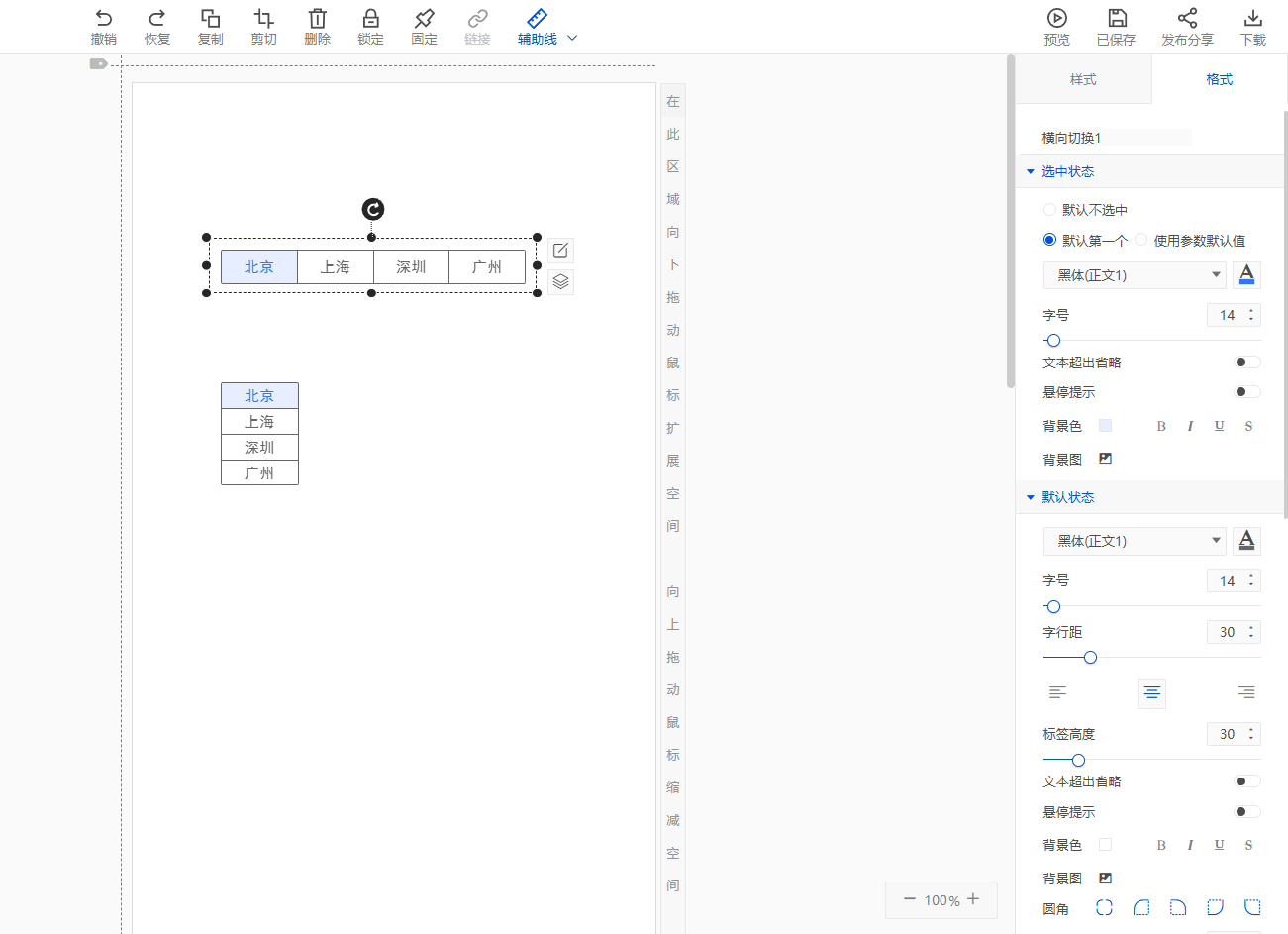Collapse the 默认状态 section
The height and width of the screenshot is (934, 1288).
[1031, 497]
